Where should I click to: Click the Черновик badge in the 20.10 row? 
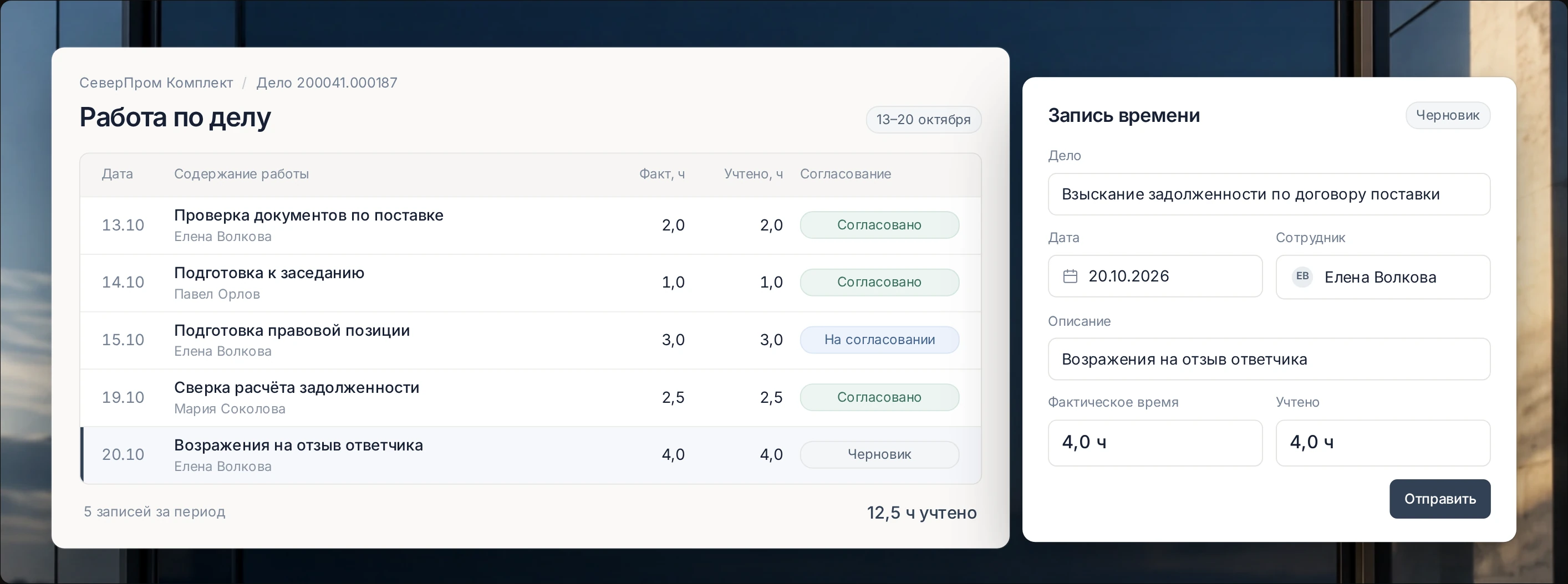(879, 454)
